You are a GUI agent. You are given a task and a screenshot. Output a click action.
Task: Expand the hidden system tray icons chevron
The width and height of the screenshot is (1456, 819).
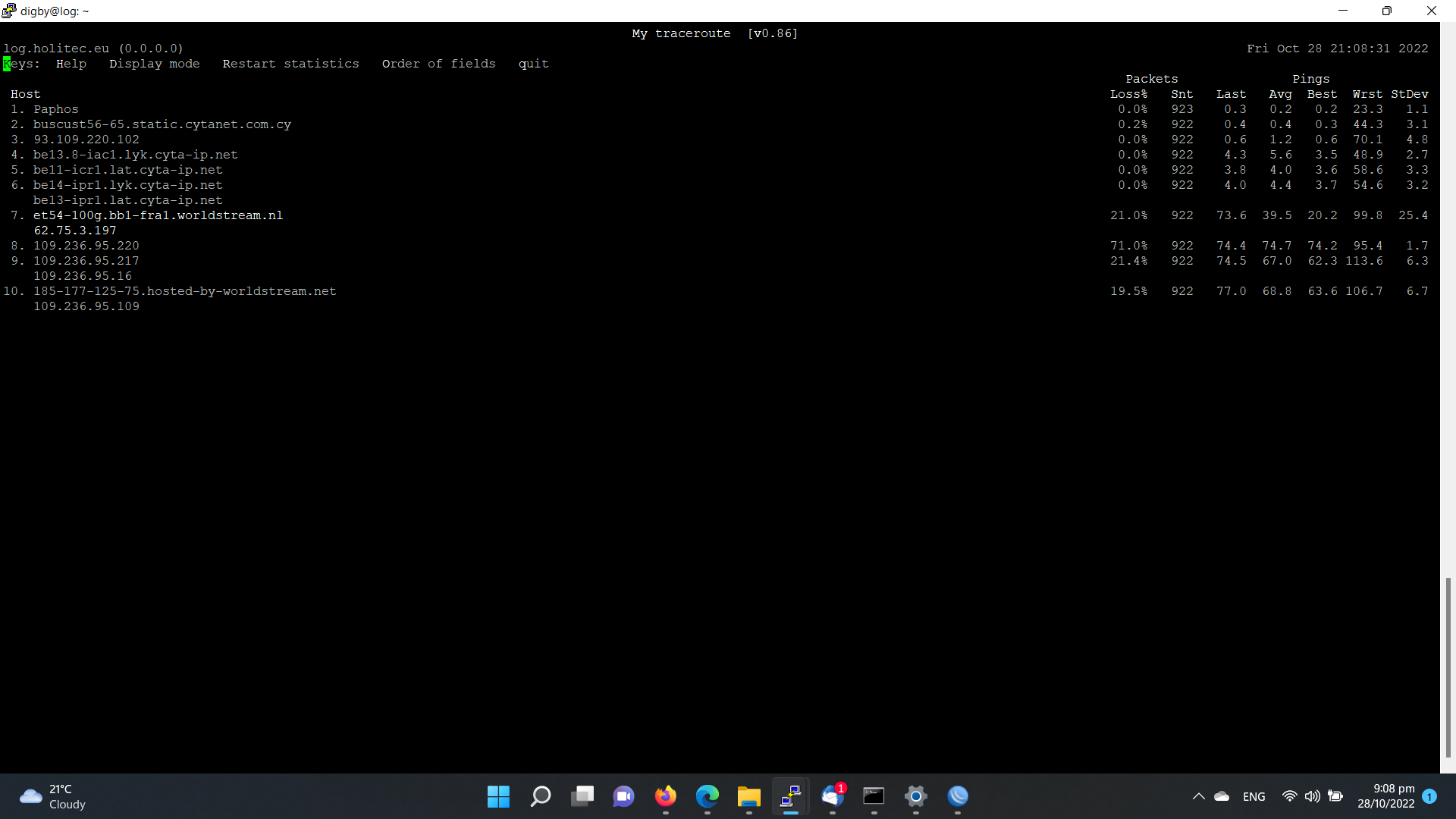(x=1198, y=796)
